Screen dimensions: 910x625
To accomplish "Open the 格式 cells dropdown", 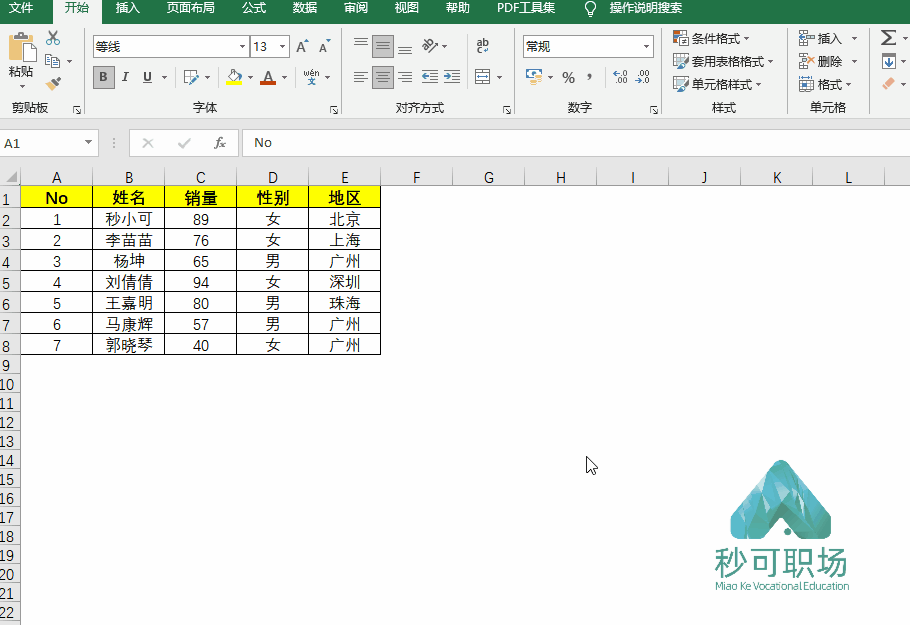I will 825,84.
